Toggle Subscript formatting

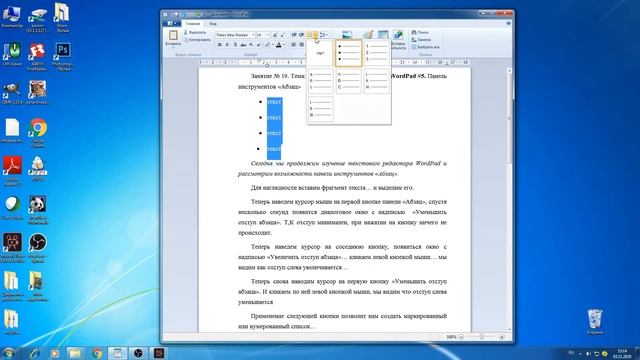pyautogui.click(x=251, y=44)
